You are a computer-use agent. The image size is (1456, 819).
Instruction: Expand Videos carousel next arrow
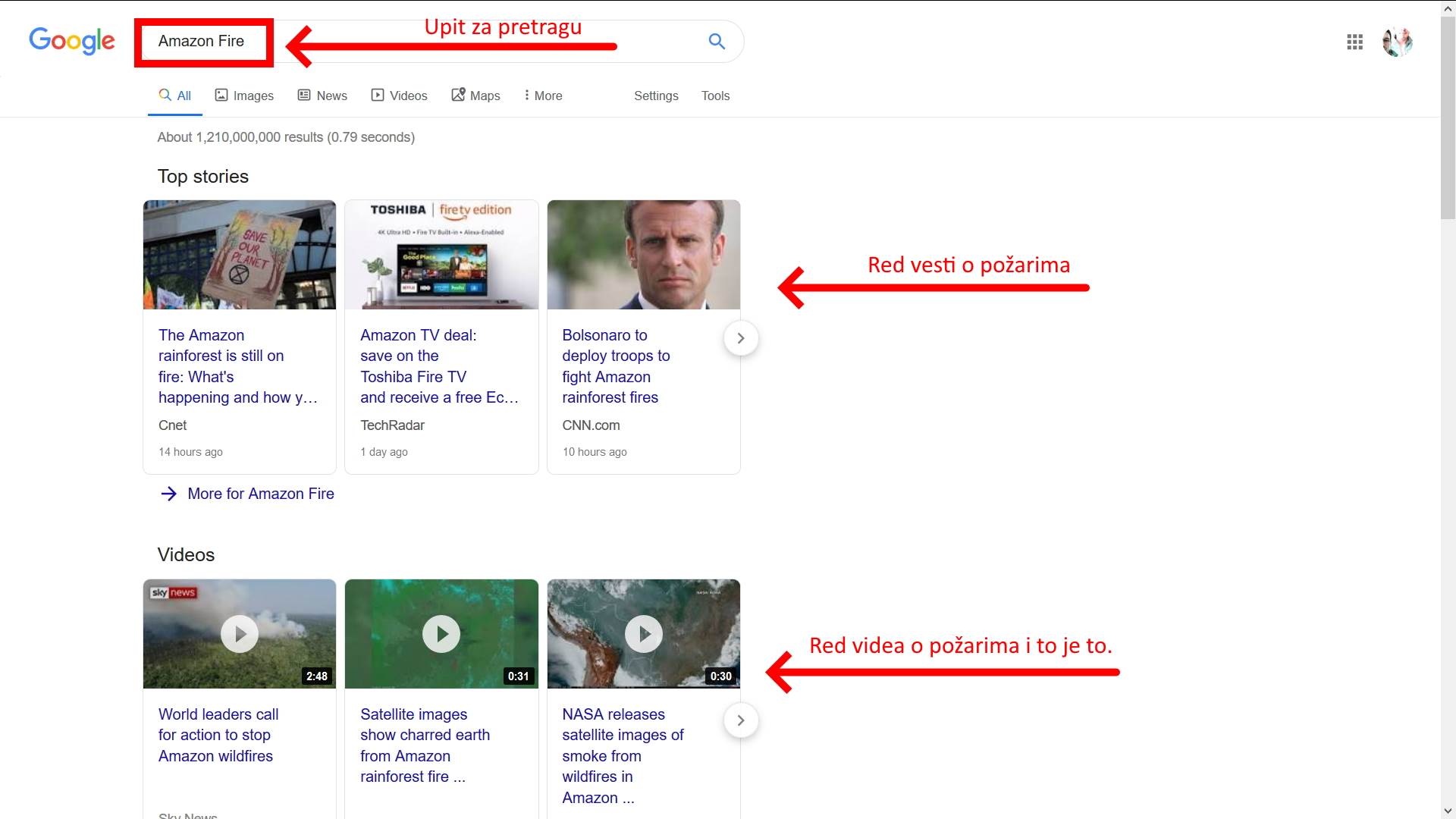point(741,720)
